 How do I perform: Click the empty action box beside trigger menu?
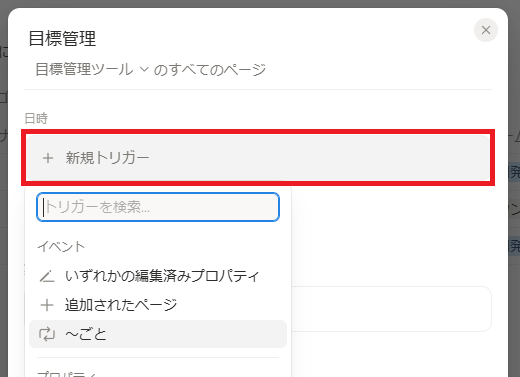[391, 309]
